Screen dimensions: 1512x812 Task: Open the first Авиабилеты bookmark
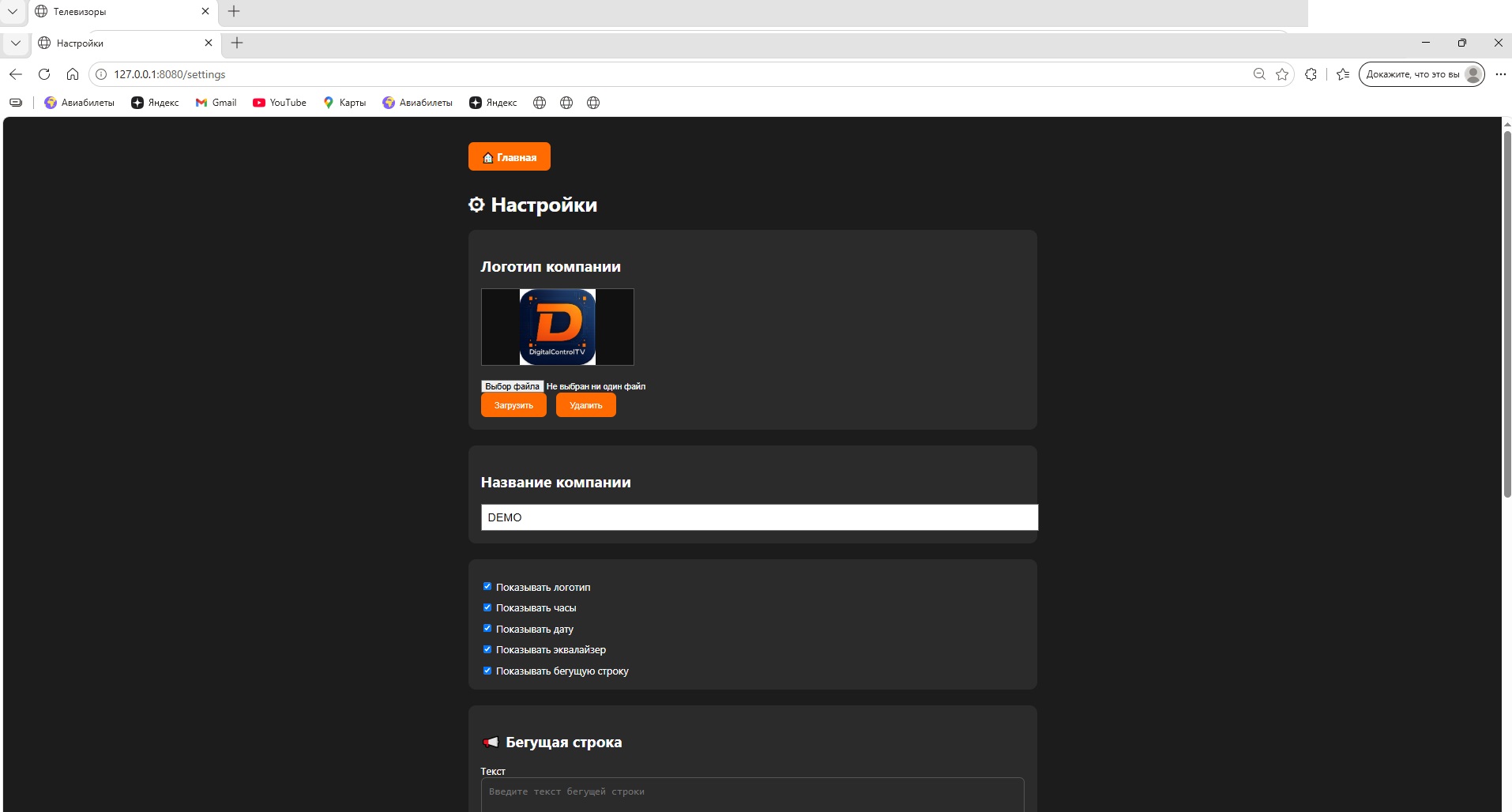pyautogui.click(x=79, y=103)
